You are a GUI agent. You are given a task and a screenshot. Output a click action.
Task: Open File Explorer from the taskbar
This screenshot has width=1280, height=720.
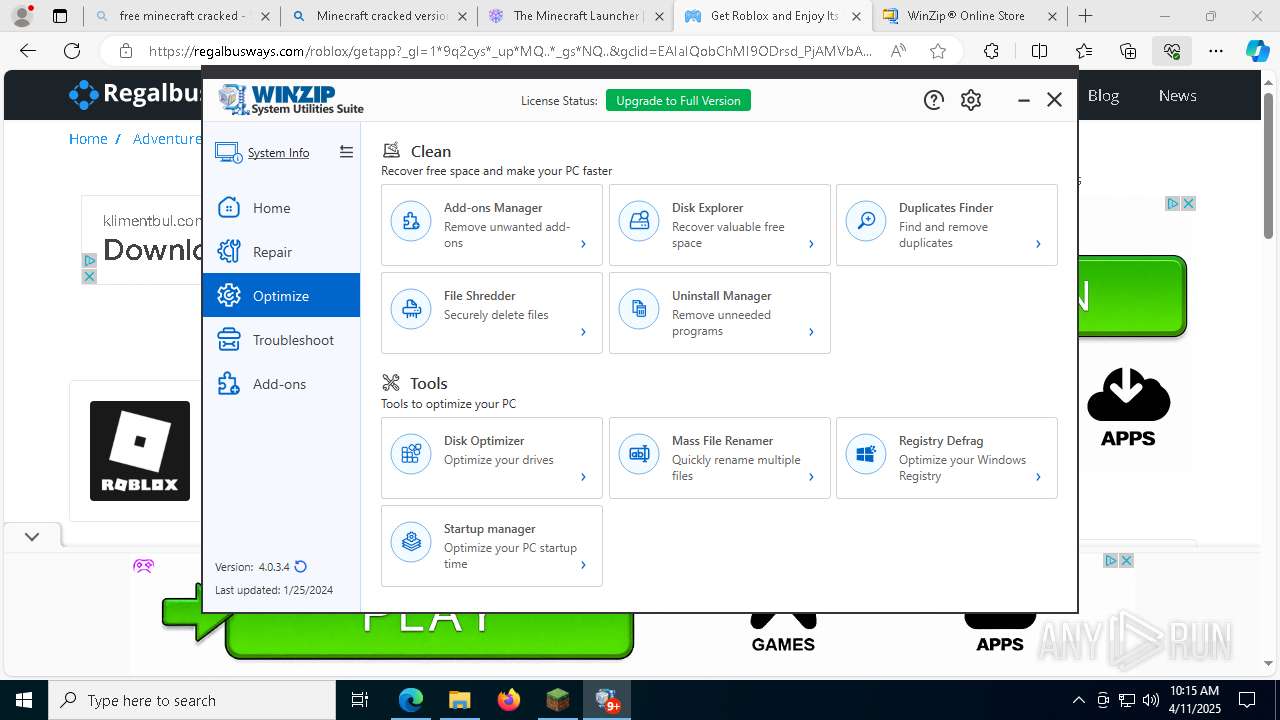pyautogui.click(x=459, y=700)
